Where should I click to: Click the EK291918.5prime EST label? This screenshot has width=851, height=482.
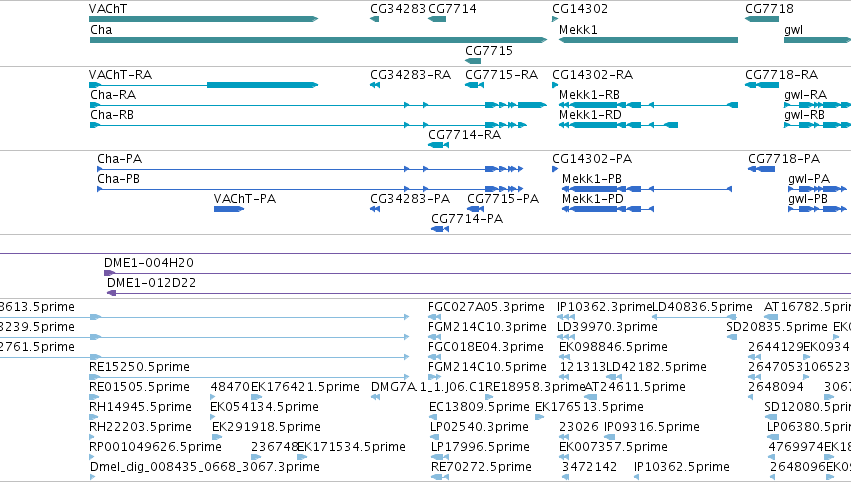(266, 427)
